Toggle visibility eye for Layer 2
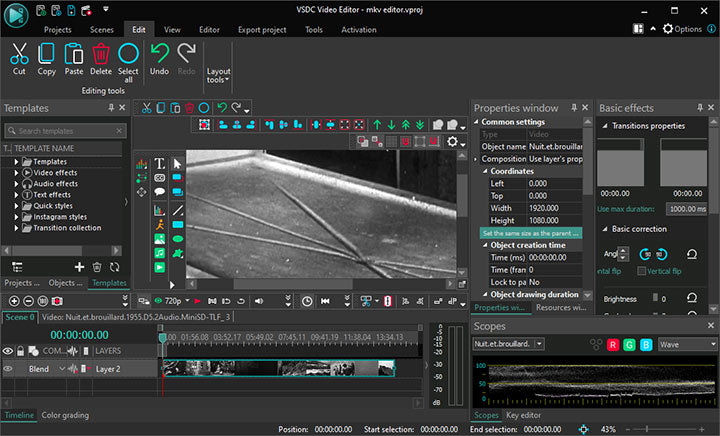 8,369
